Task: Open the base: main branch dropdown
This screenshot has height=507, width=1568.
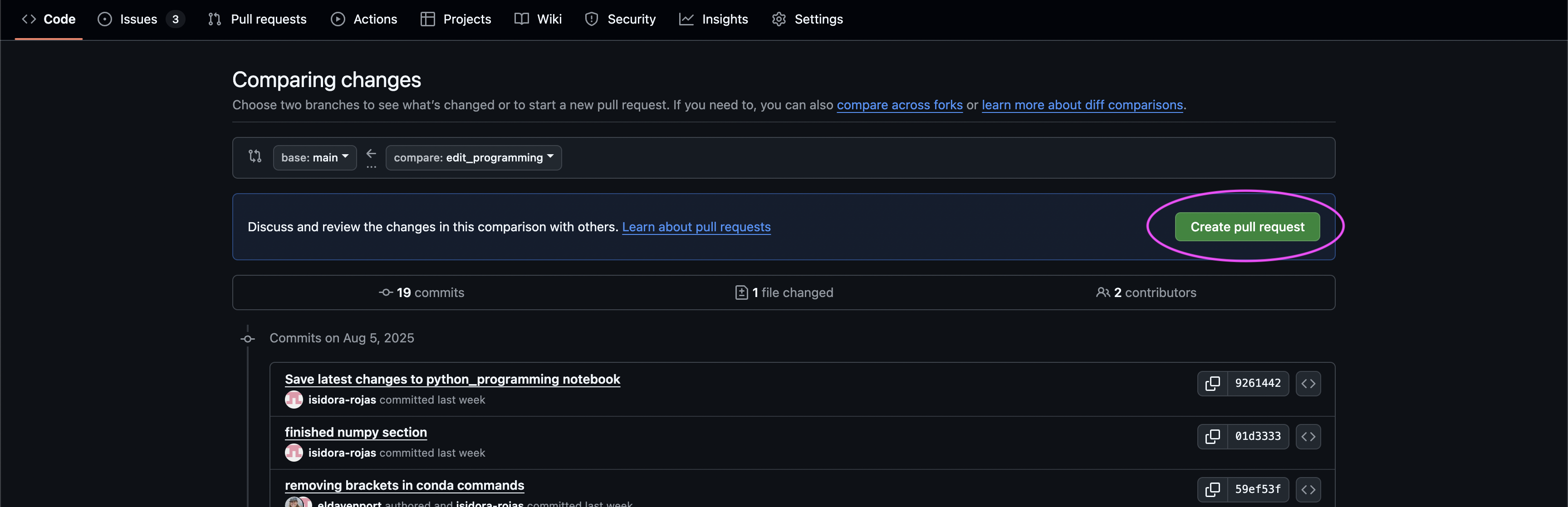Action: click(x=314, y=158)
